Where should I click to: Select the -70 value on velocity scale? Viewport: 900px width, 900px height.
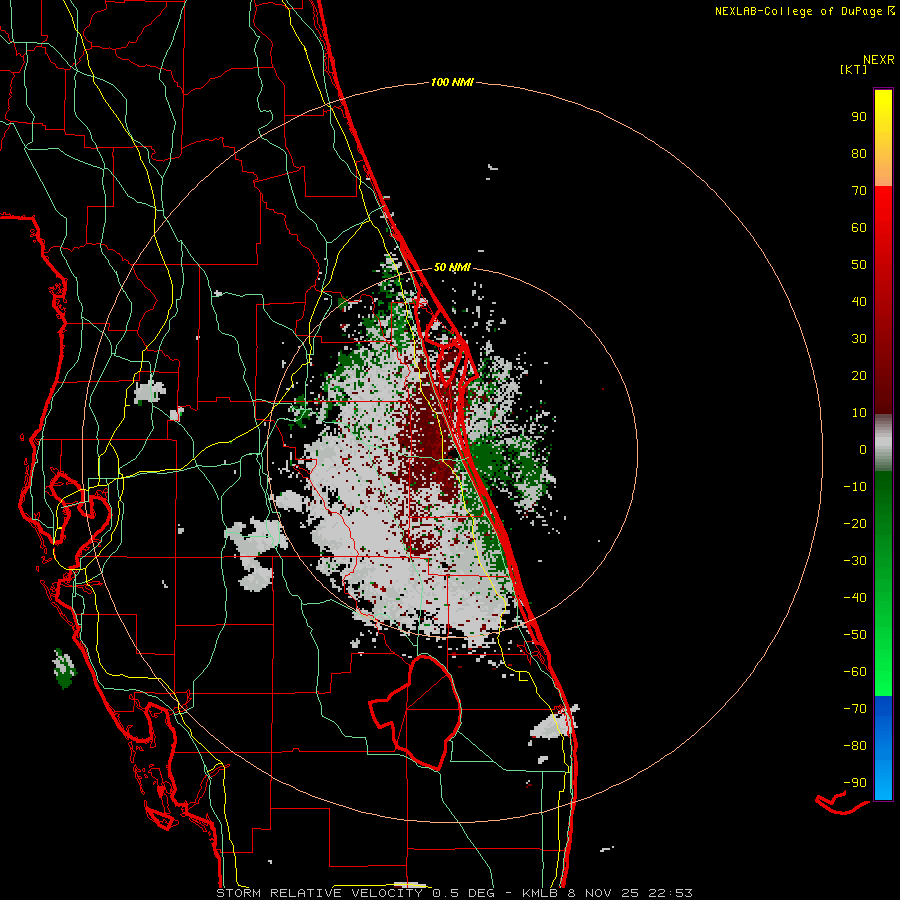[x=855, y=708]
